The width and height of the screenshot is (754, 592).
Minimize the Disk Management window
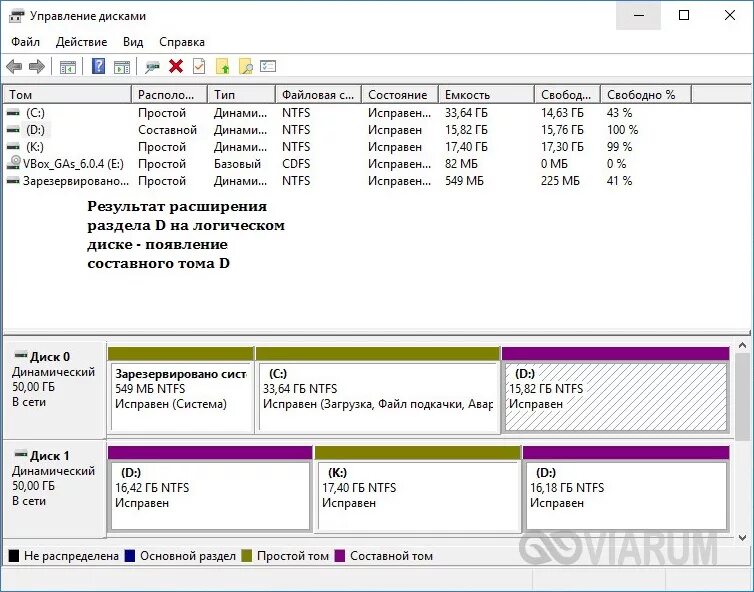tap(639, 16)
